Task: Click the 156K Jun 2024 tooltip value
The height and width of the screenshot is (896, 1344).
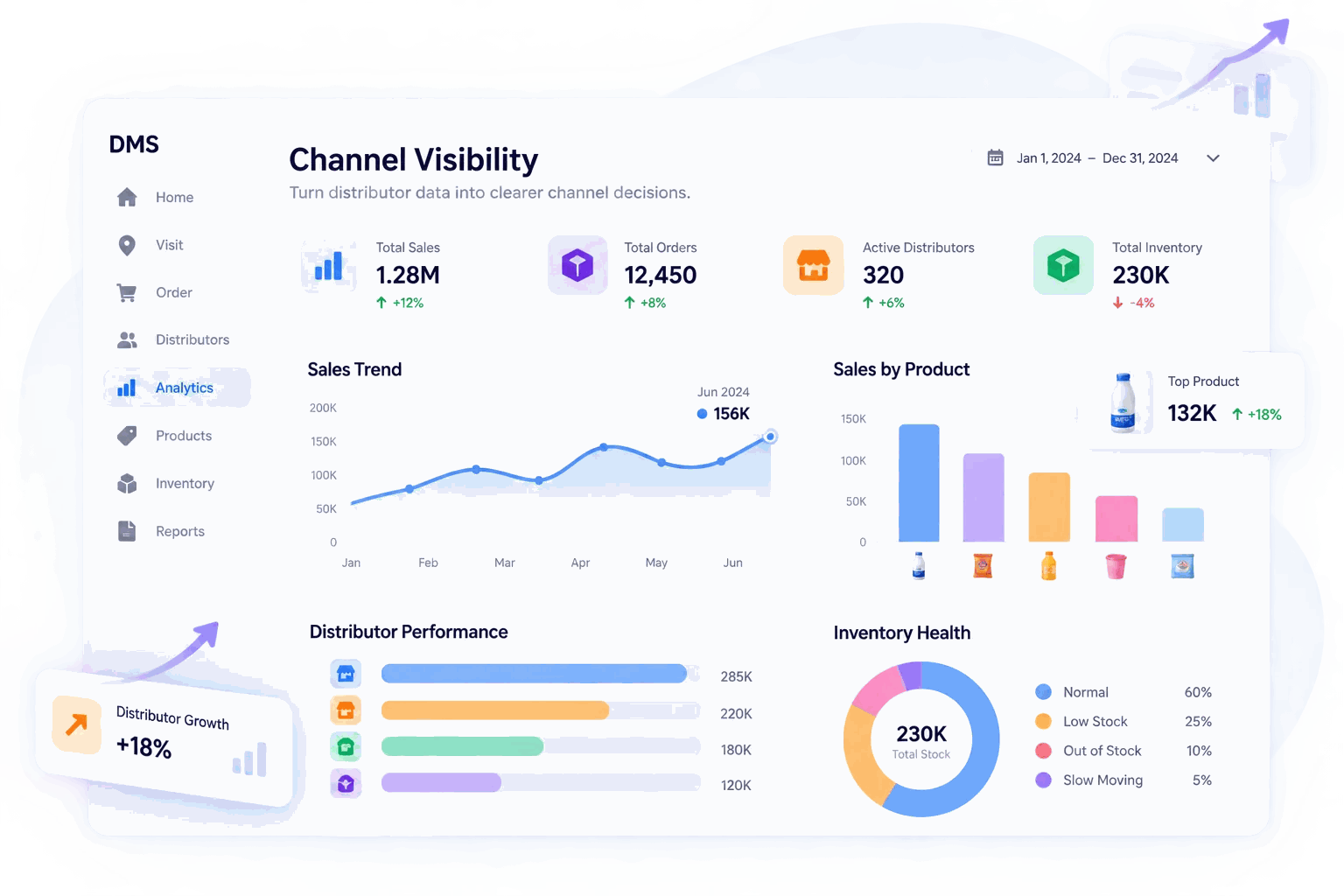Action: 731,414
